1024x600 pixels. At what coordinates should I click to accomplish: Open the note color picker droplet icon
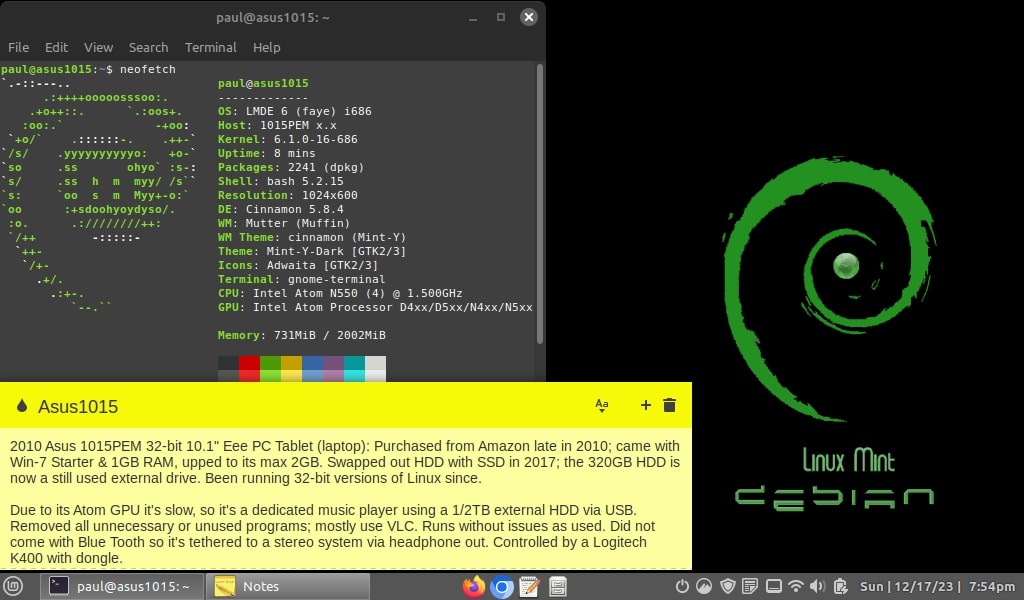point(22,406)
